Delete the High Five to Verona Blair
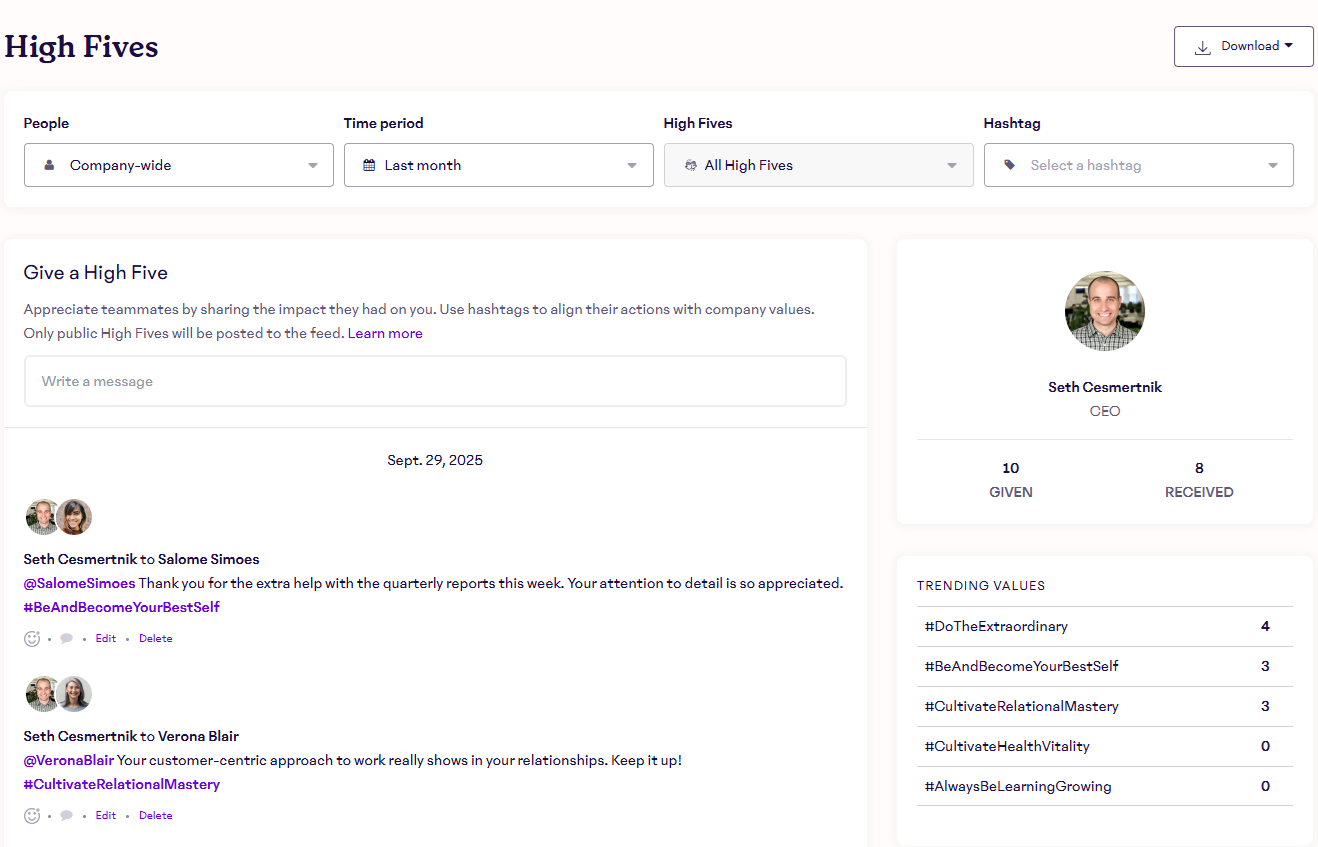The width and height of the screenshot is (1318, 847). tap(155, 815)
